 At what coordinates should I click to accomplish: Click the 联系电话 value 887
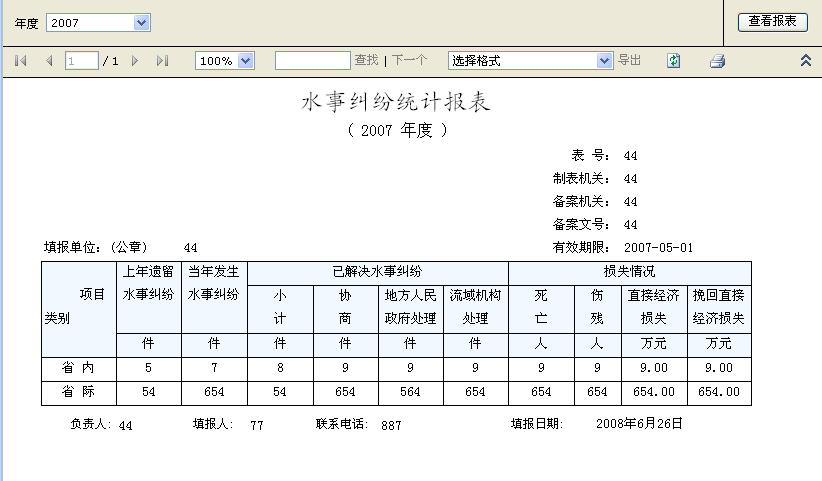(391, 425)
